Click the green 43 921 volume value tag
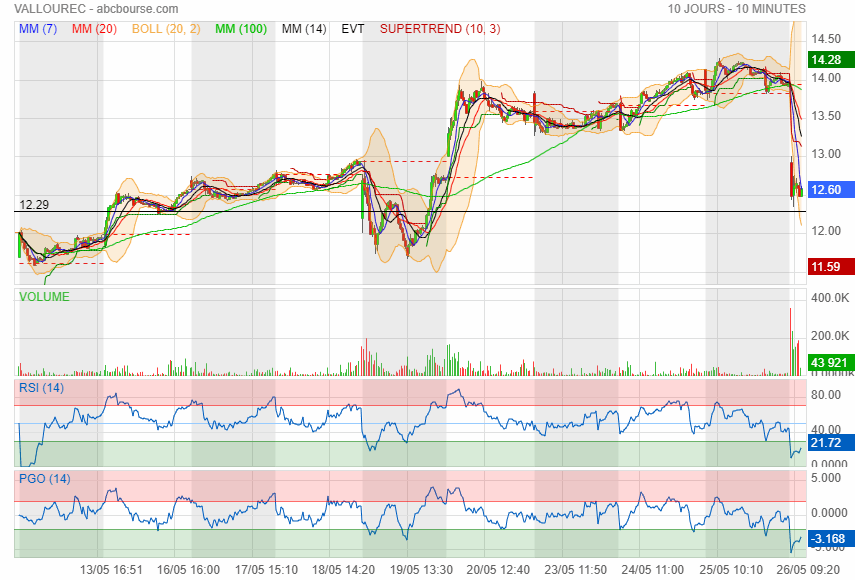This screenshot has width=855, height=580. [830, 362]
